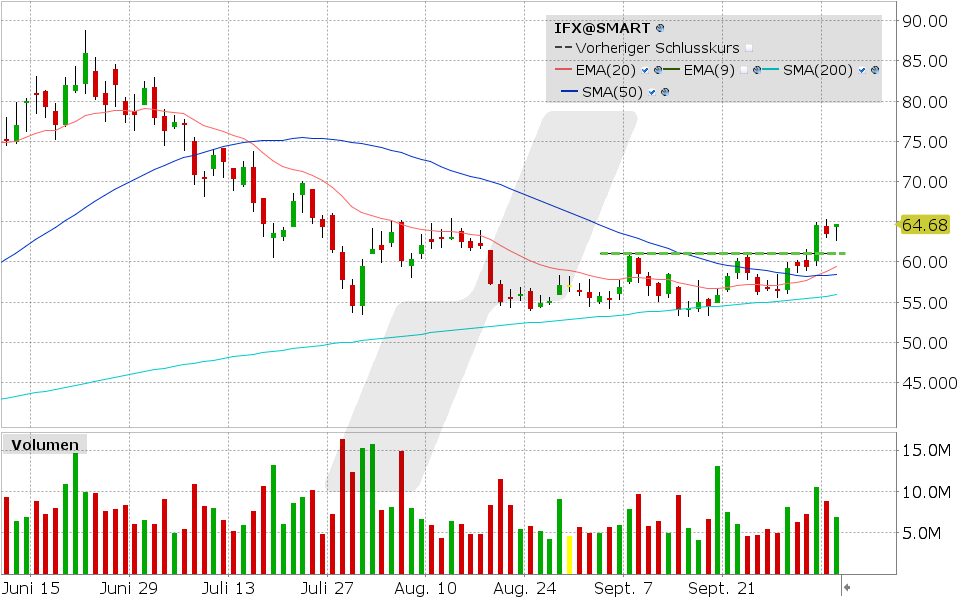Click the Vorheriger Schlusskurs legend label
960x600 pixels.
click(x=658, y=48)
